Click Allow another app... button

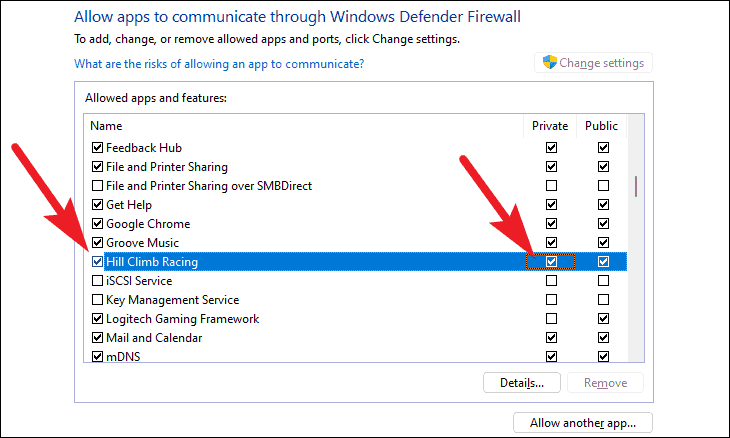tap(583, 423)
